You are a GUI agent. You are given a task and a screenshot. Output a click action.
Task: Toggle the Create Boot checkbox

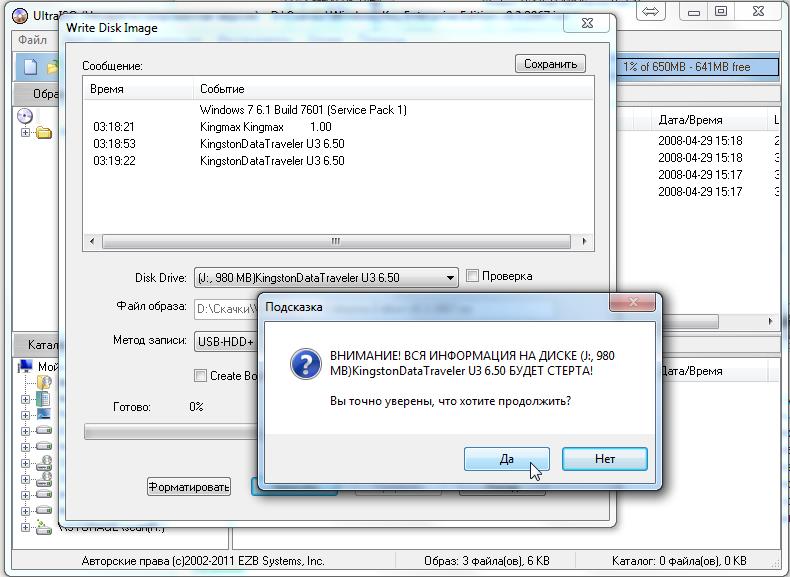[201, 376]
